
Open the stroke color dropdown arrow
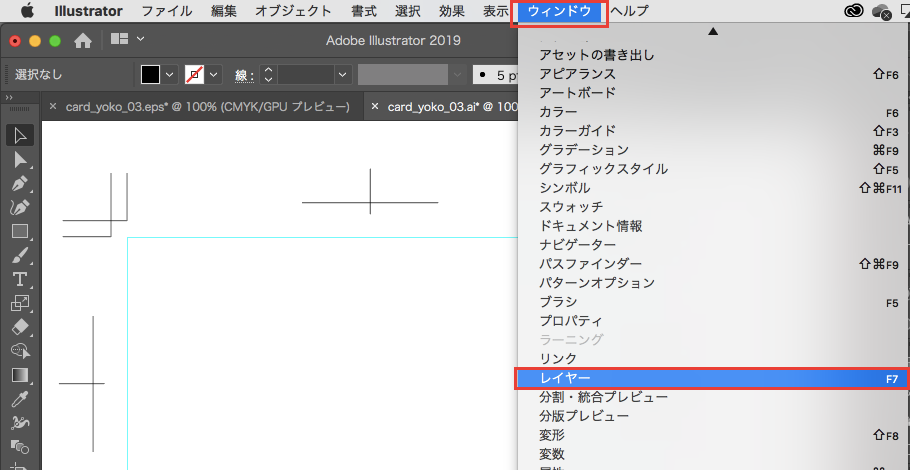[x=213, y=75]
